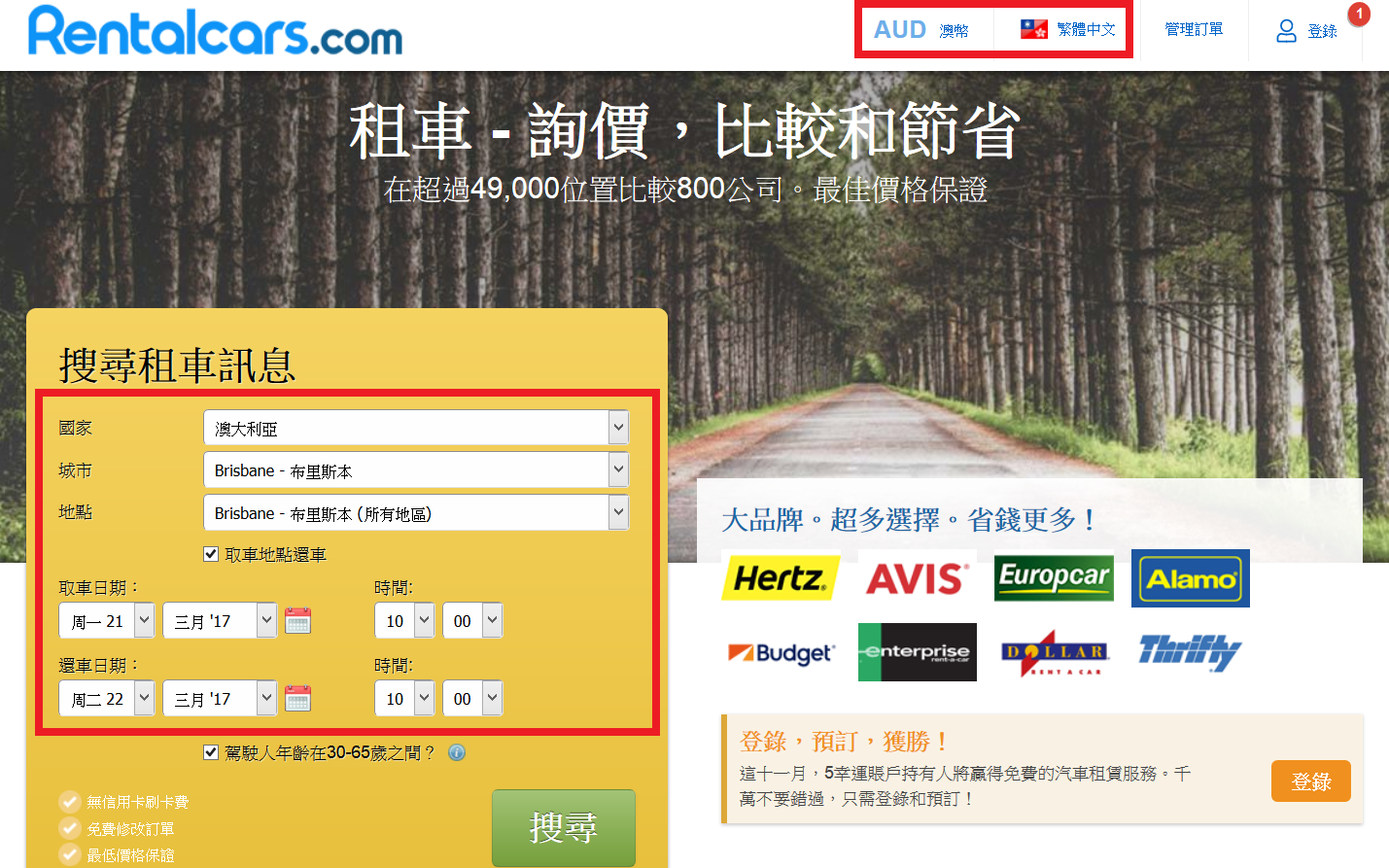Screen dimensions: 1389x868
Task: Select the Hertz brand logo
Action: [x=781, y=578]
